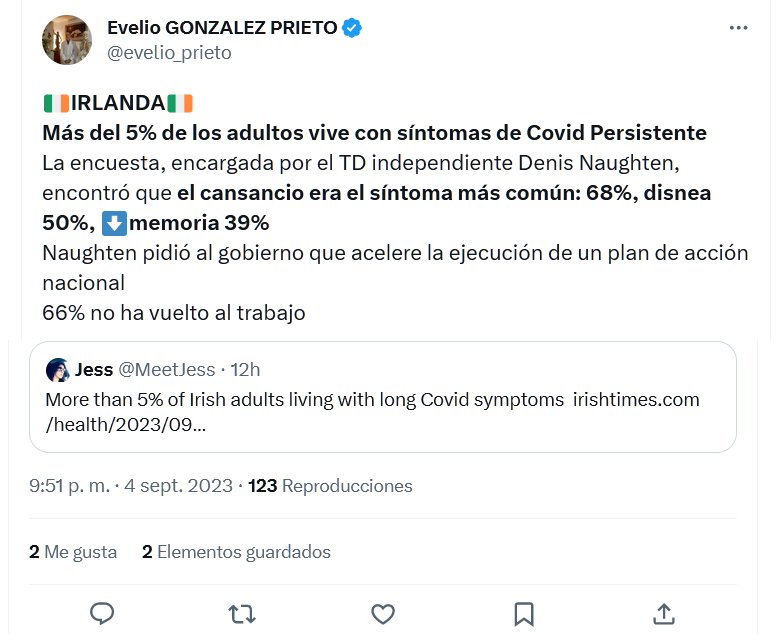This screenshot has height=634, width=782.
Task: Open the three-dot more options menu
Action: coord(738,28)
